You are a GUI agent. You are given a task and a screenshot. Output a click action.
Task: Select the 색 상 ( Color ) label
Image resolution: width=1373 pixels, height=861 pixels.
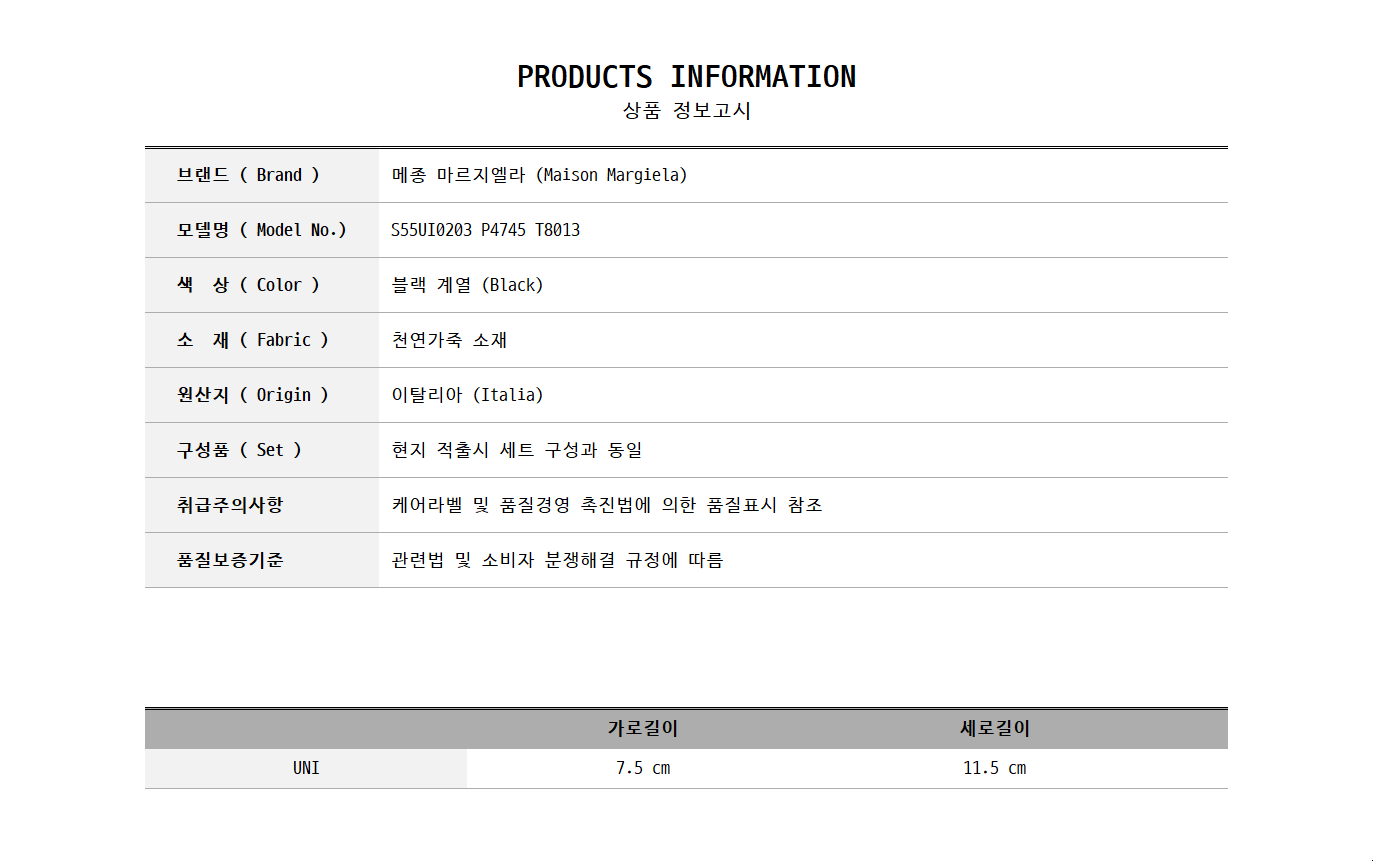[x=249, y=285]
